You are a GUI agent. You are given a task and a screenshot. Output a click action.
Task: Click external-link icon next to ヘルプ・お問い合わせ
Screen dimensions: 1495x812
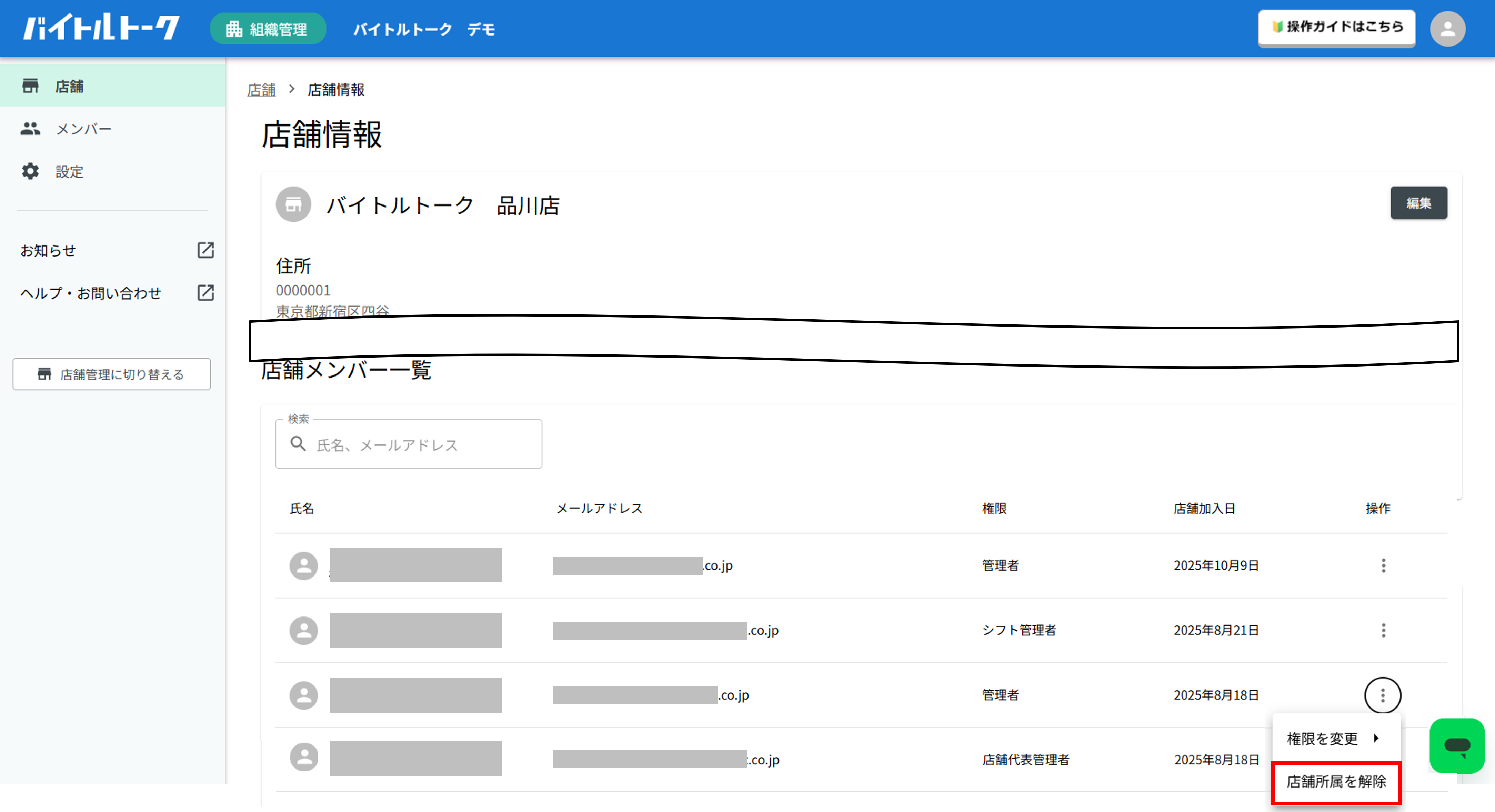pos(206,292)
